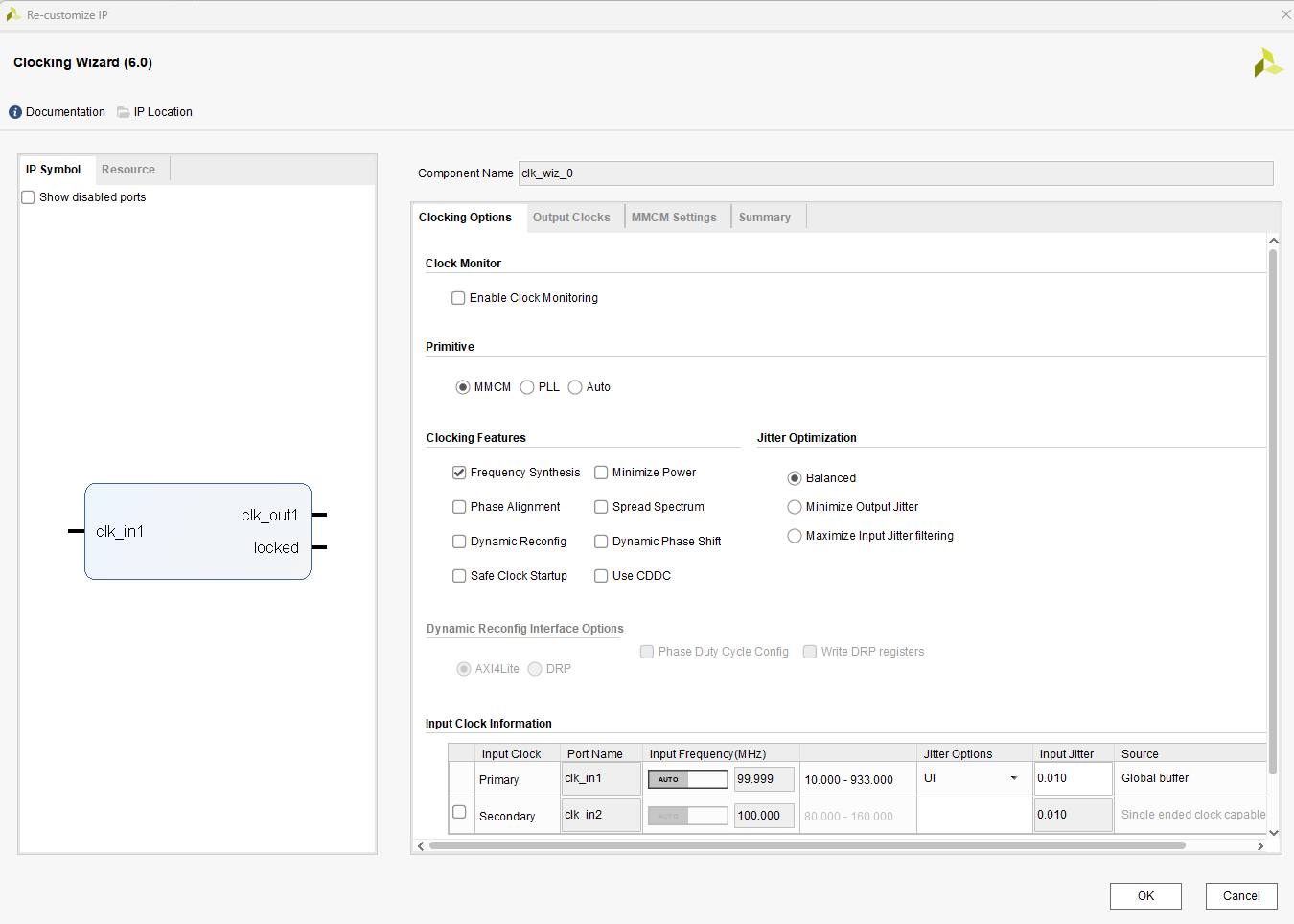Click the Cancel button
This screenshot has width=1294, height=924.
1241,896
